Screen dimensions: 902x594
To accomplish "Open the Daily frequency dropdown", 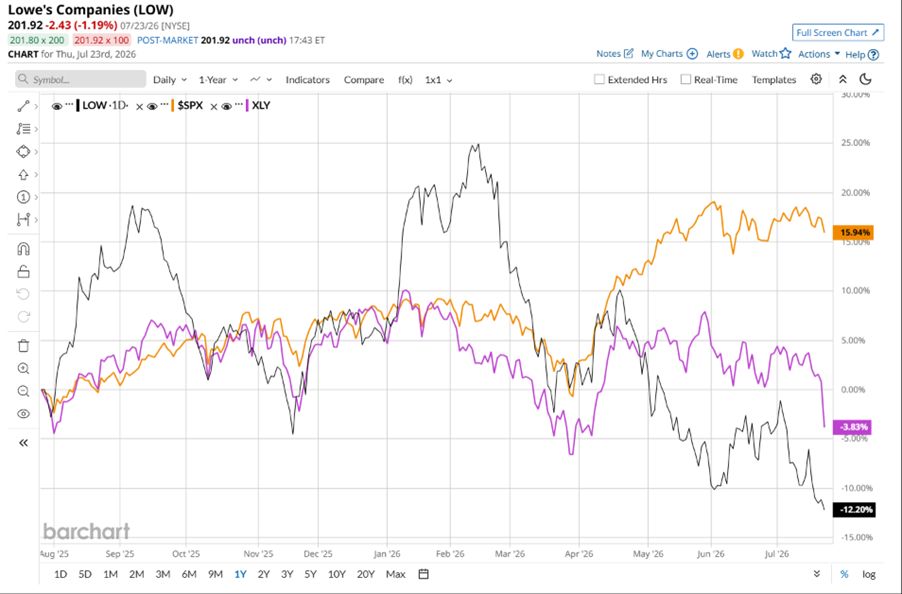I will click(170, 80).
